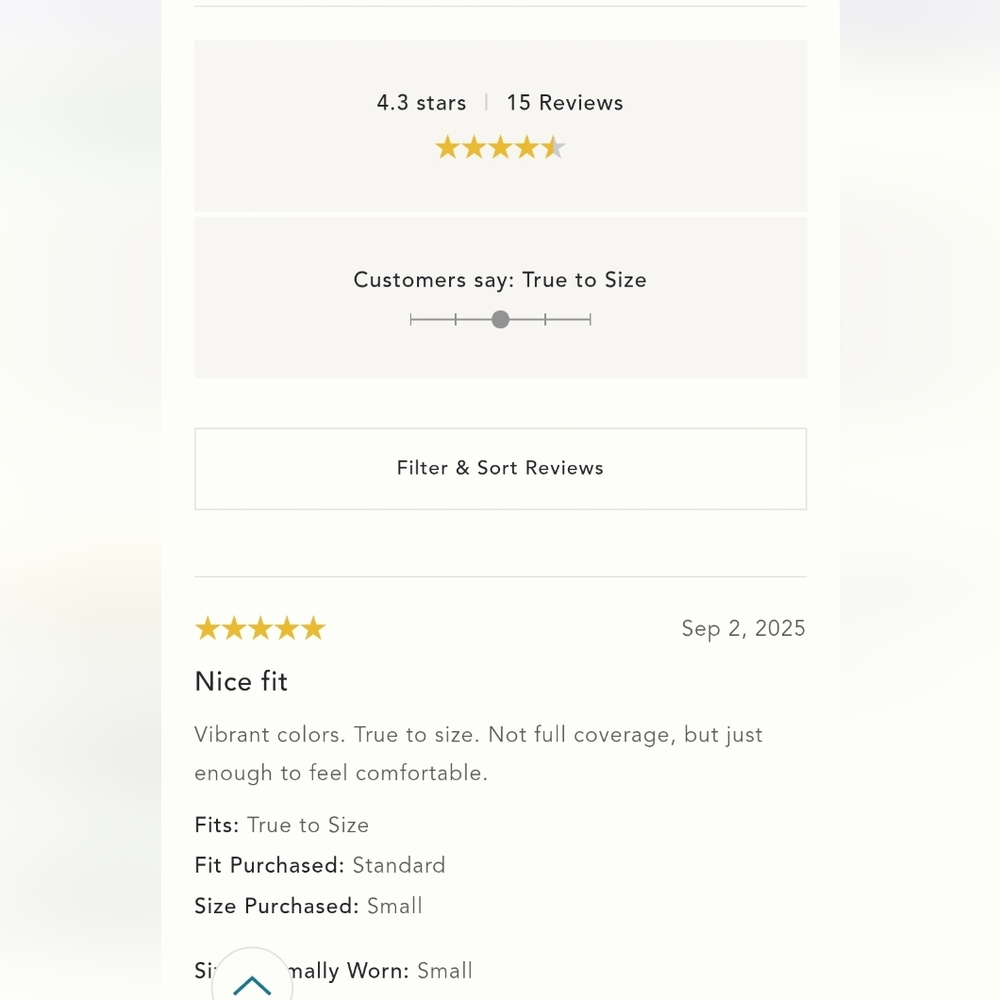The image size is (1000, 1000).
Task: Select the third star in overall rating
Action: pos(500,148)
